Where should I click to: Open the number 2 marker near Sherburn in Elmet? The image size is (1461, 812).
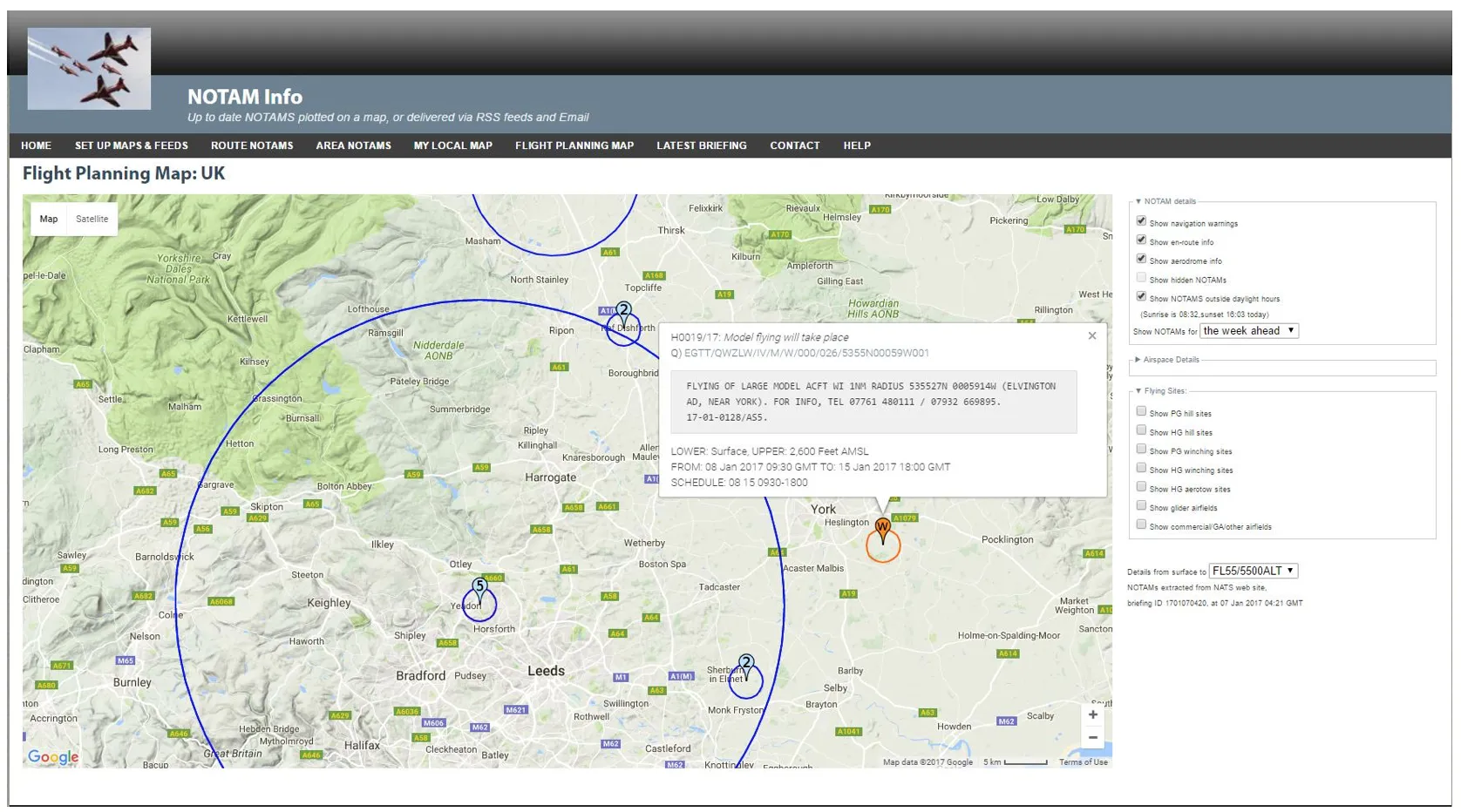click(x=746, y=666)
